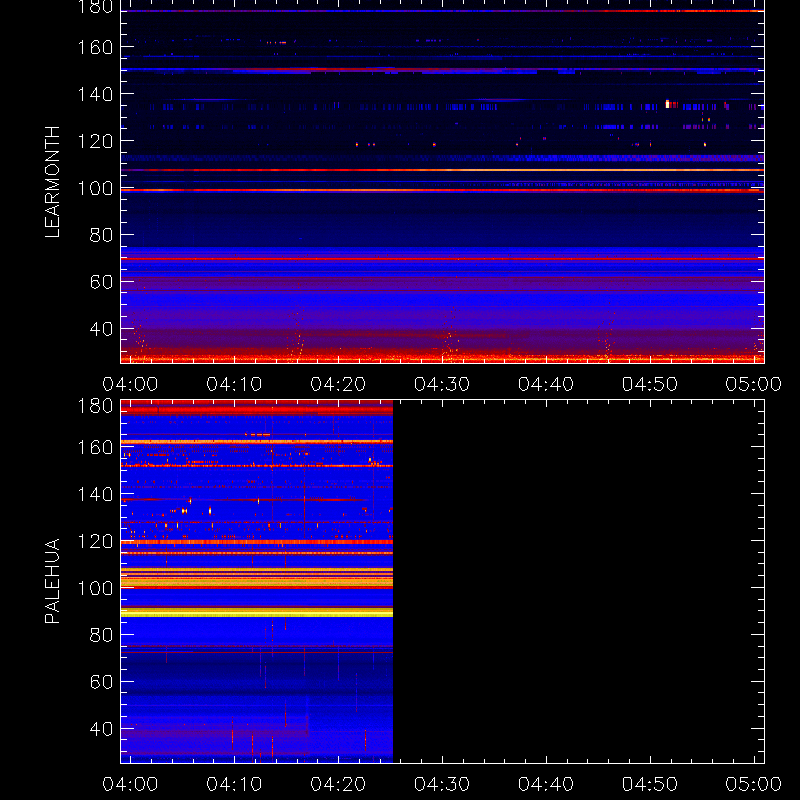Select the 100 tick label on the Learmonth plot

(x=95, y=188)
